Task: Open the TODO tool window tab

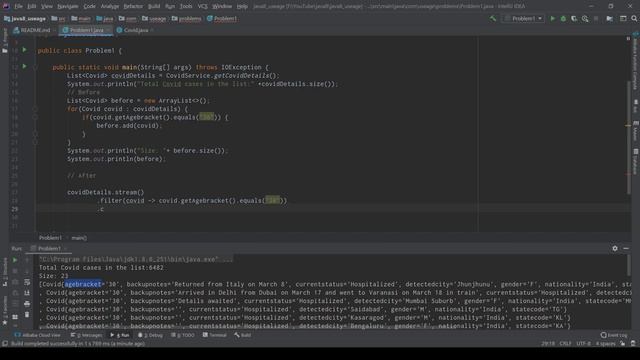Action: (x=183, y=335)
